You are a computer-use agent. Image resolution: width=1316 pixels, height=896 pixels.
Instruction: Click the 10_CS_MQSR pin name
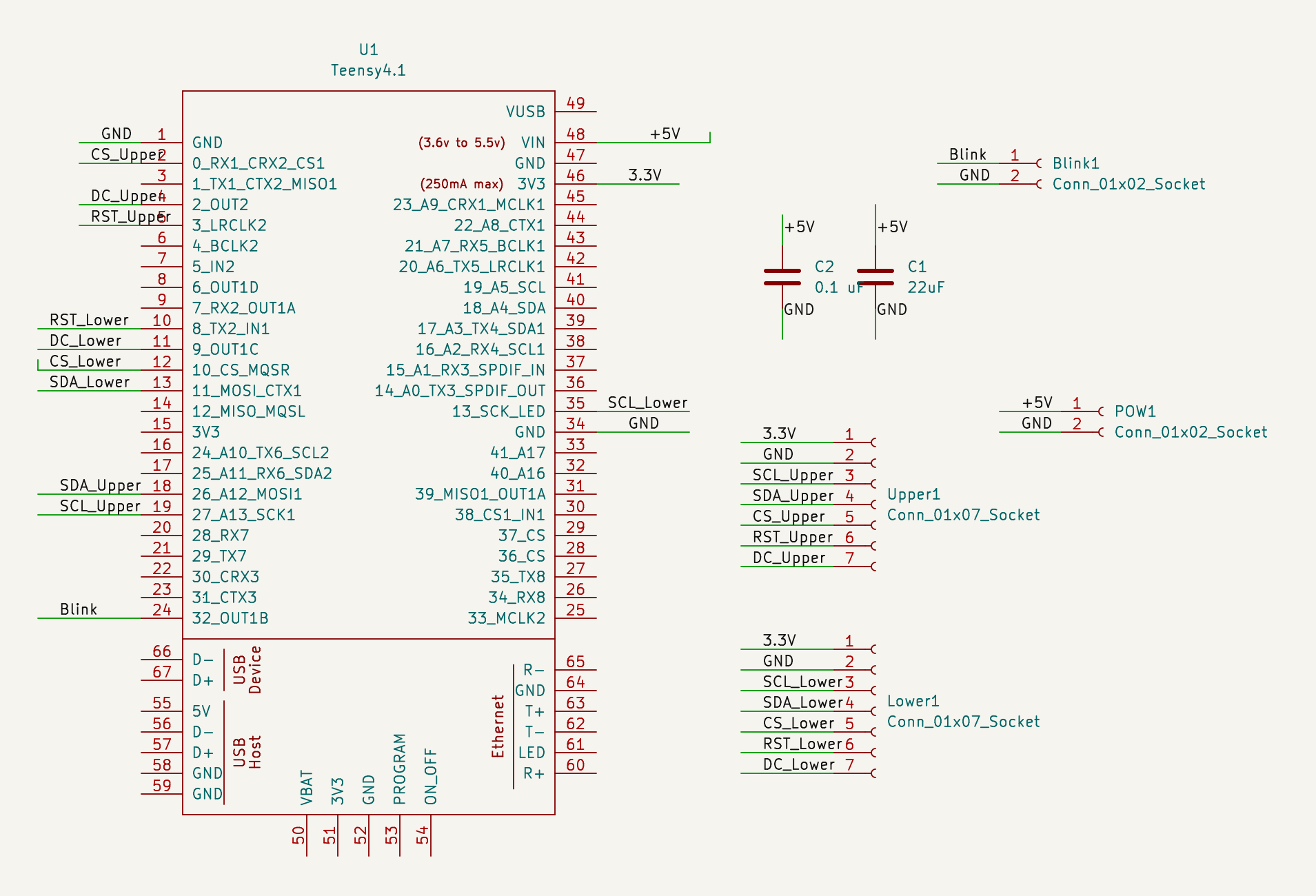click(241, 370)
